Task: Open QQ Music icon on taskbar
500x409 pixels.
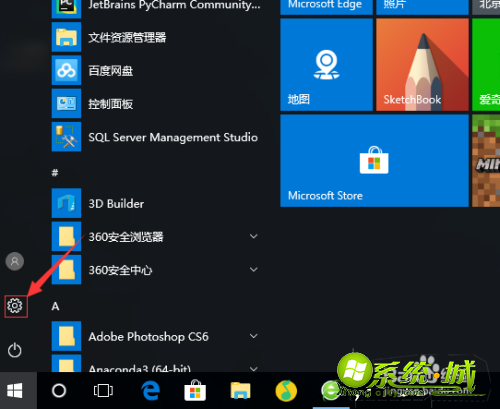Action: [286, 391]
